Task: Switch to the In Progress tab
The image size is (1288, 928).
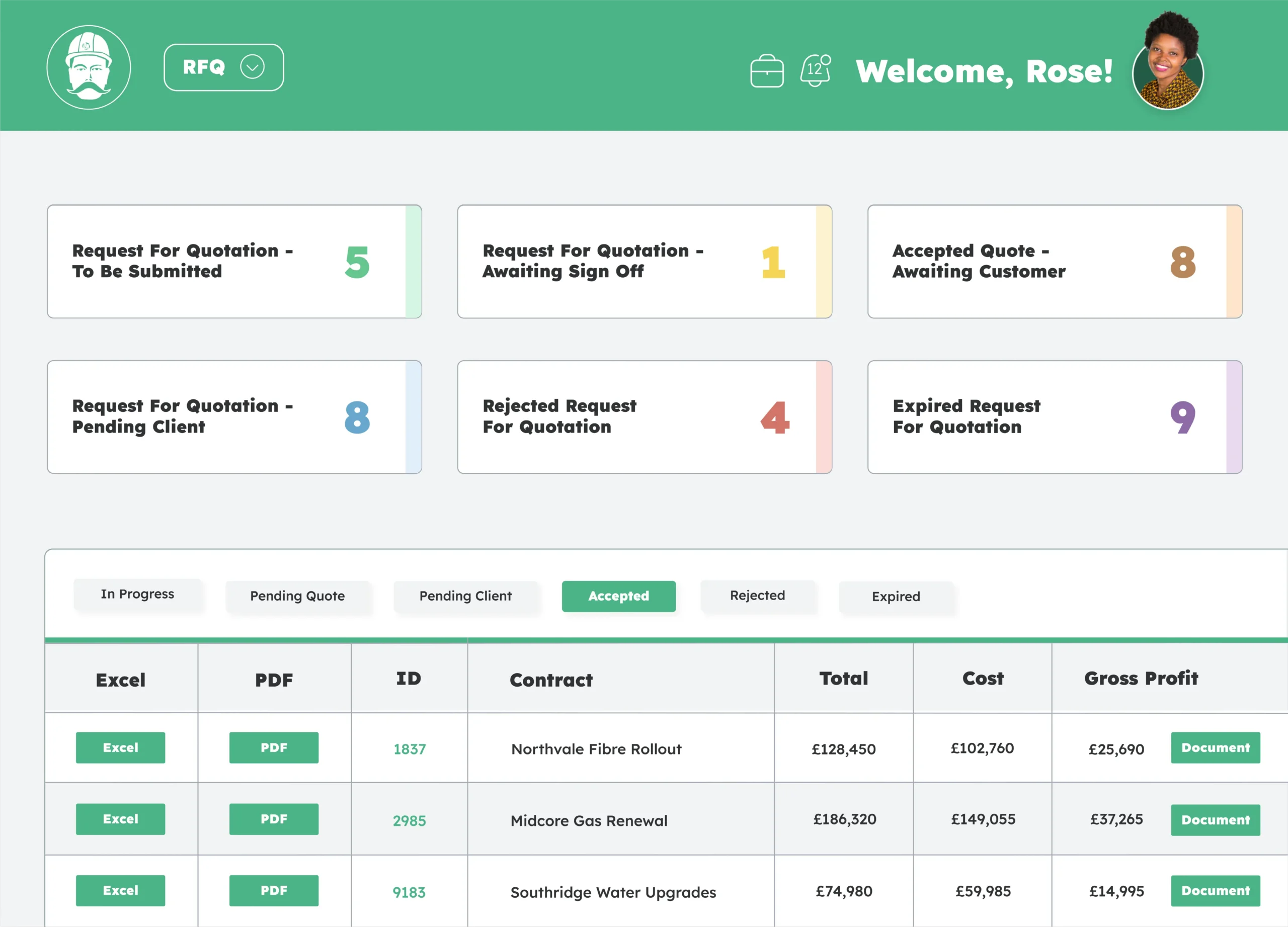Action: (137, 594)
